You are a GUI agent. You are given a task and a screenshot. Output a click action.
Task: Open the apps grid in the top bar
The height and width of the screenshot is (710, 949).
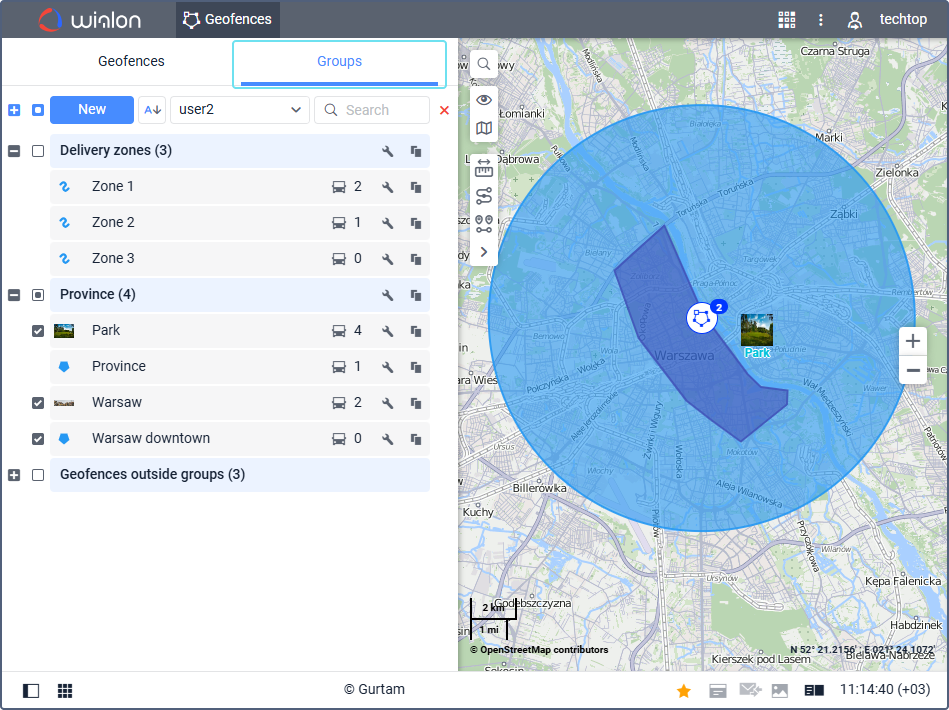click(786, 20)
